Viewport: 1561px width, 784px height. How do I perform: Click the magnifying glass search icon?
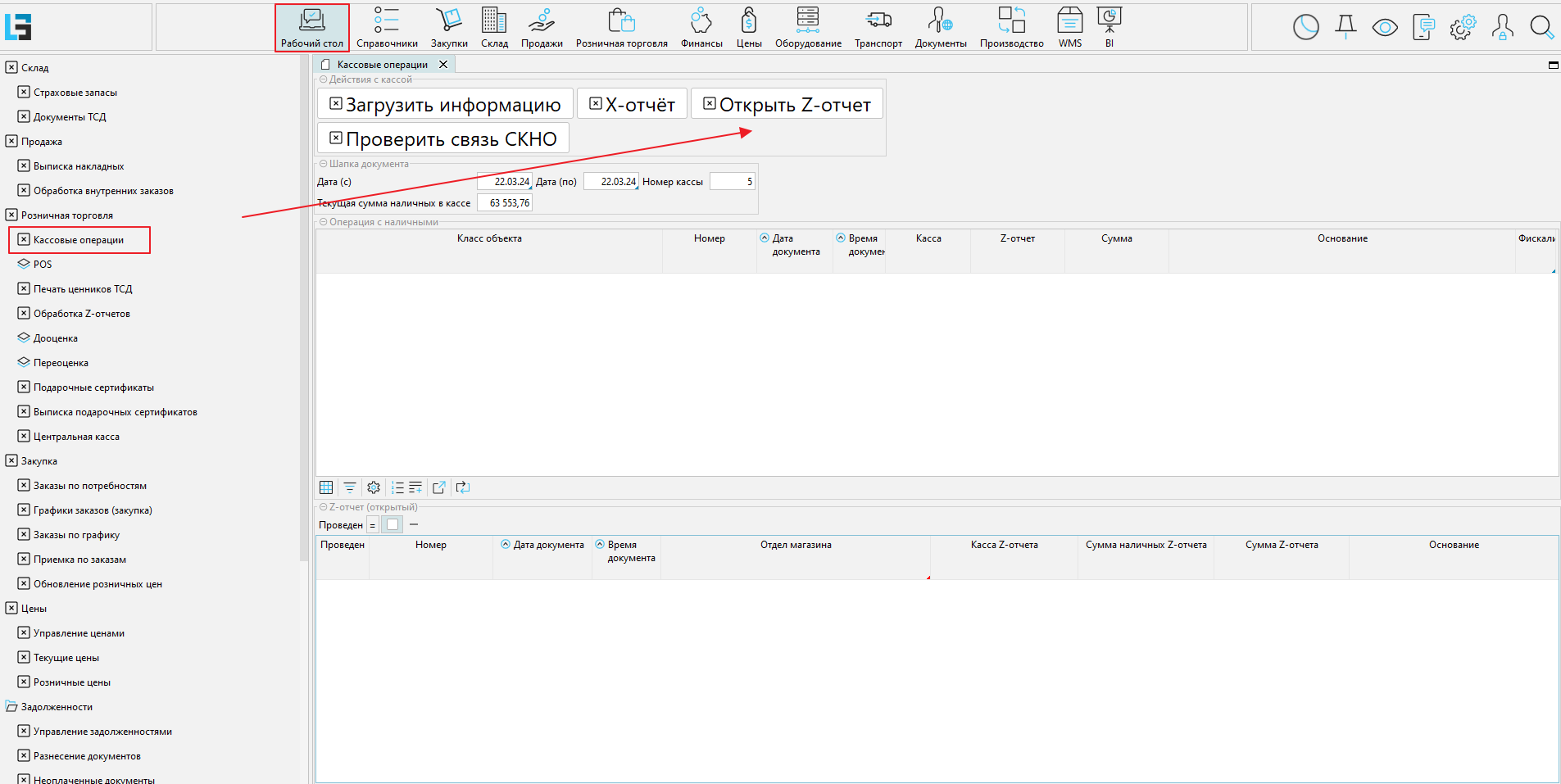[x=1541, y=28]
